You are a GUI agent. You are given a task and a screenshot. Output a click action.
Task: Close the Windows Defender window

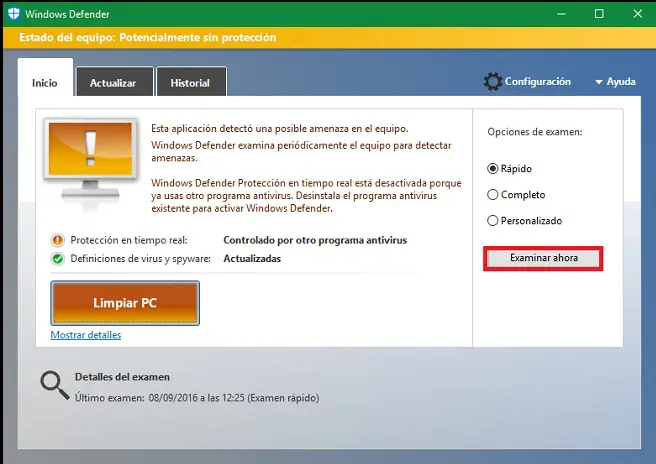tap(637, 14)
